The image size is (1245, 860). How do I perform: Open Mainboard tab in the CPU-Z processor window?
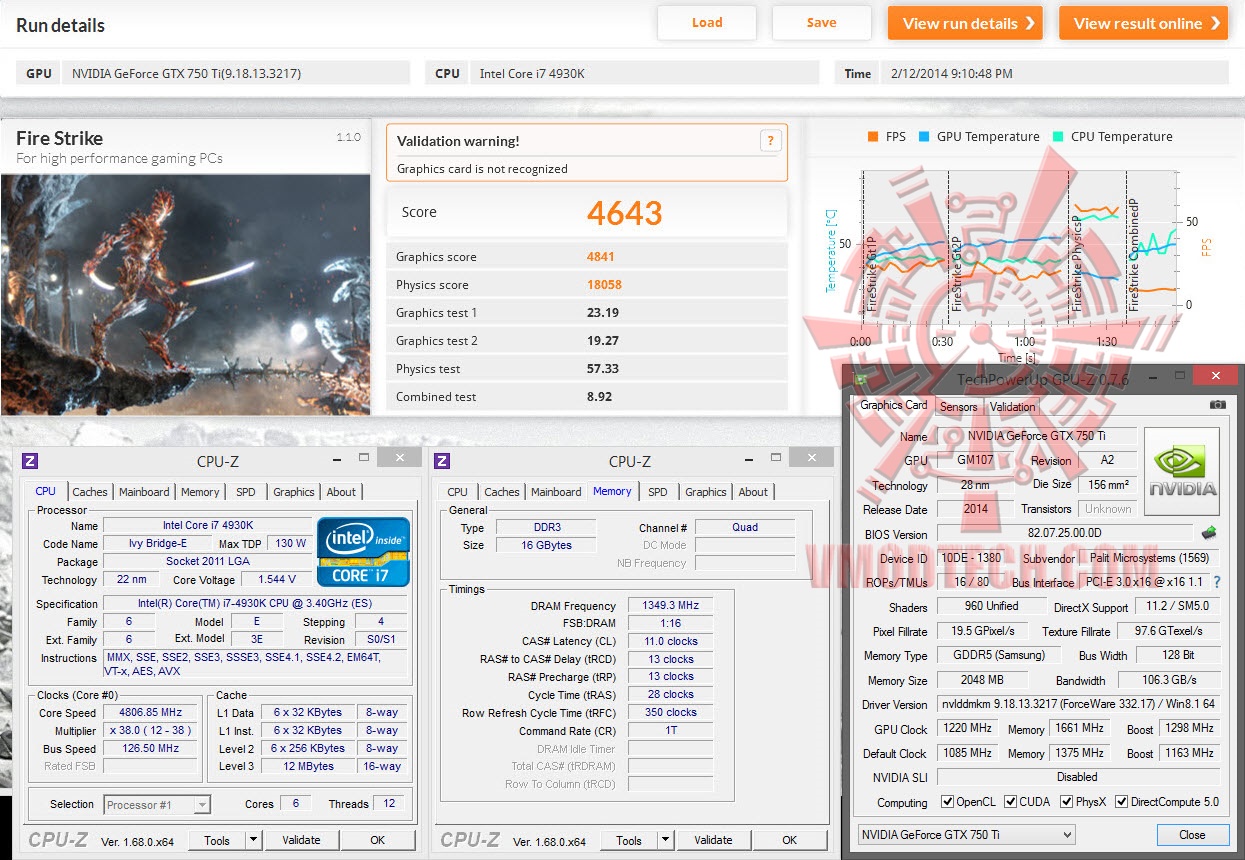[x=144, y=492]
